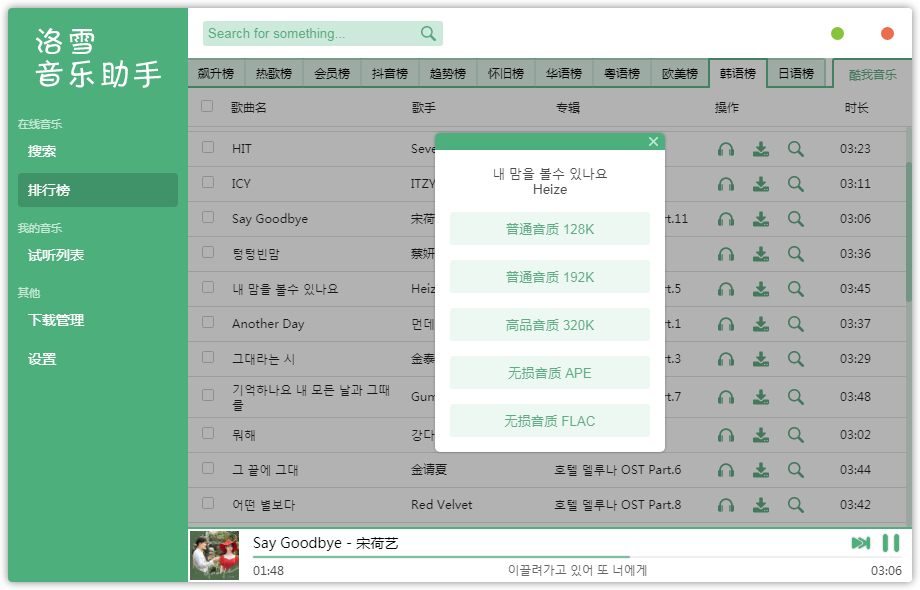Select all songs with header checkbox

pyautogui.click(x=207, y=106)
